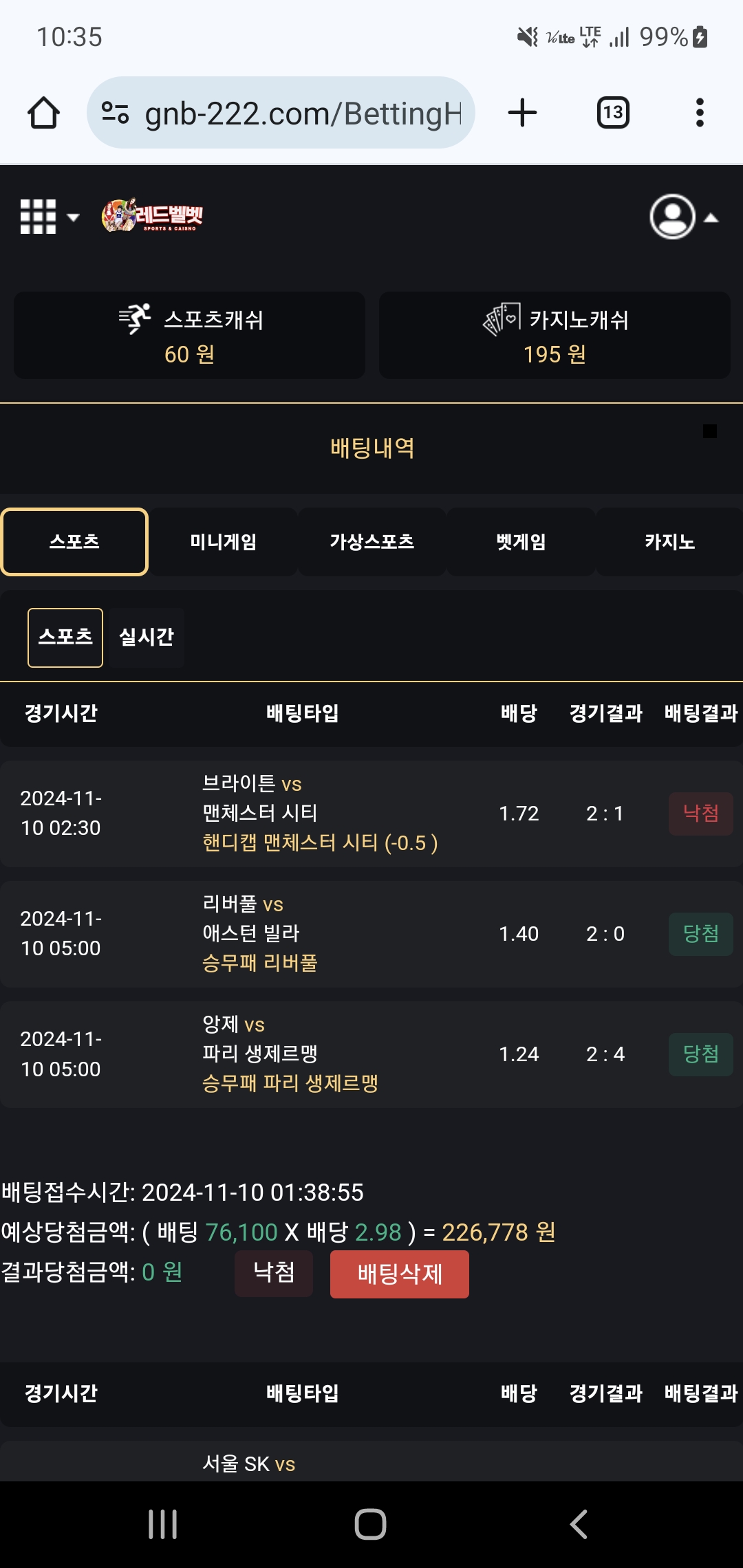The height and width of the screenshot is (1568, 743).
Task: Click the red 배팅삭제 button
Action: click(x=400, y=1274)
